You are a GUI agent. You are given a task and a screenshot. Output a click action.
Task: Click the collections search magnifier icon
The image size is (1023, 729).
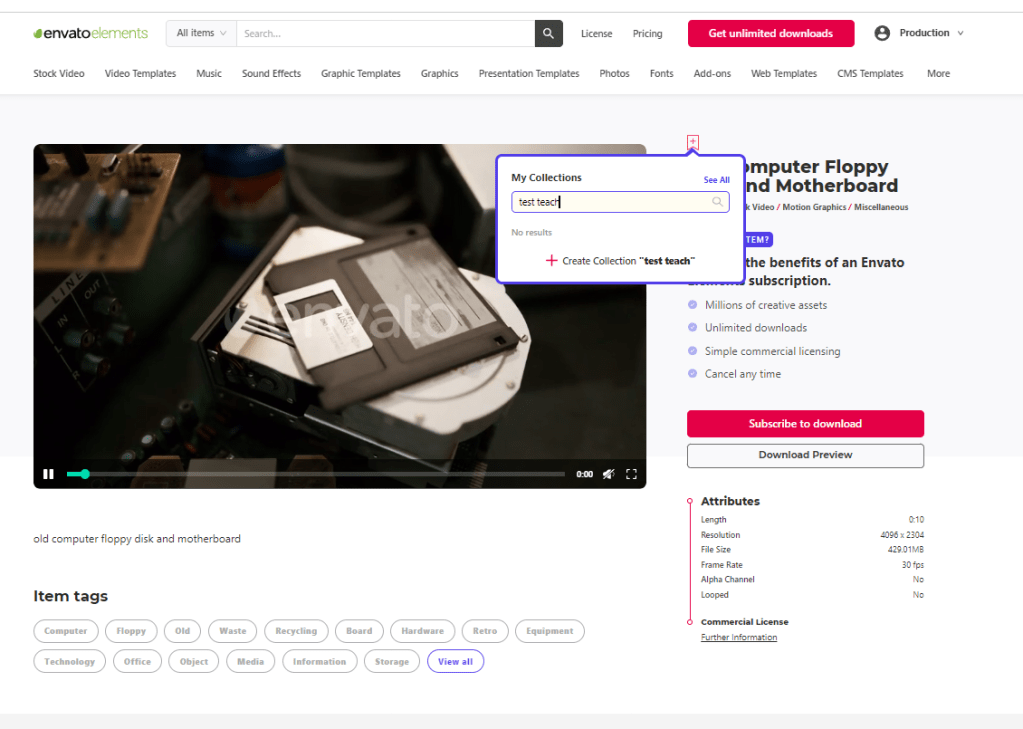tap(717, 202)
